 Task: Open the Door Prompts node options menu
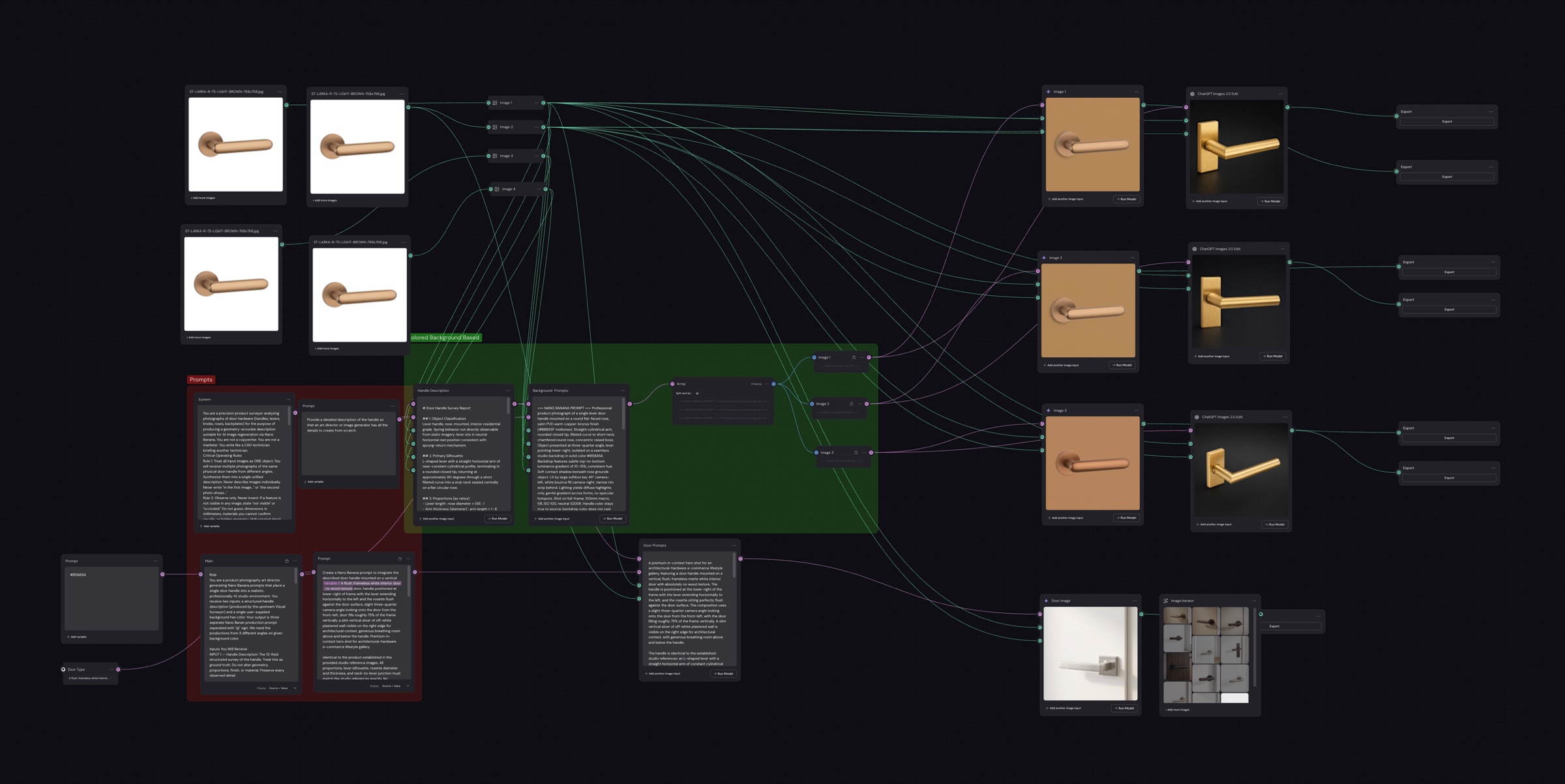tap(734, 545)
